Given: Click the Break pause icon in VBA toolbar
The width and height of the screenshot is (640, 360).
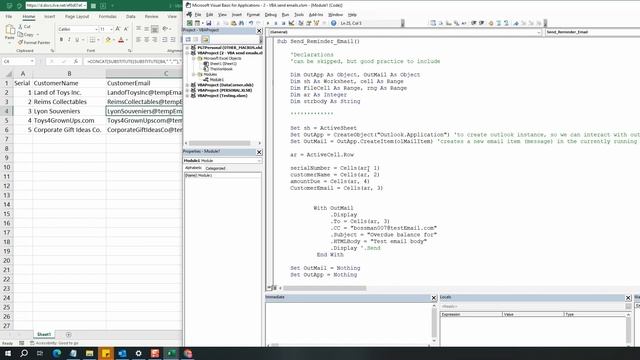Looking at the screenshot, I should [276, 23].
